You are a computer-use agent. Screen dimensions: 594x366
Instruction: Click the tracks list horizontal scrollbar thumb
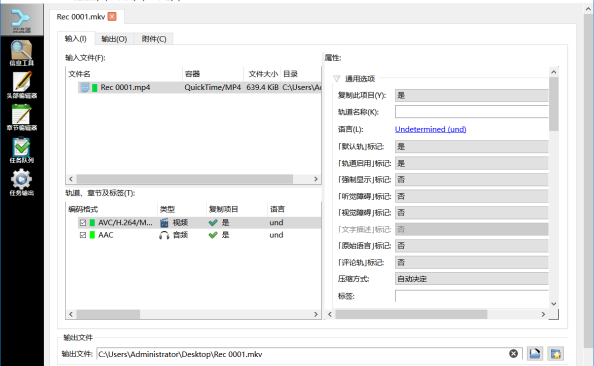(x=108, y=314)
